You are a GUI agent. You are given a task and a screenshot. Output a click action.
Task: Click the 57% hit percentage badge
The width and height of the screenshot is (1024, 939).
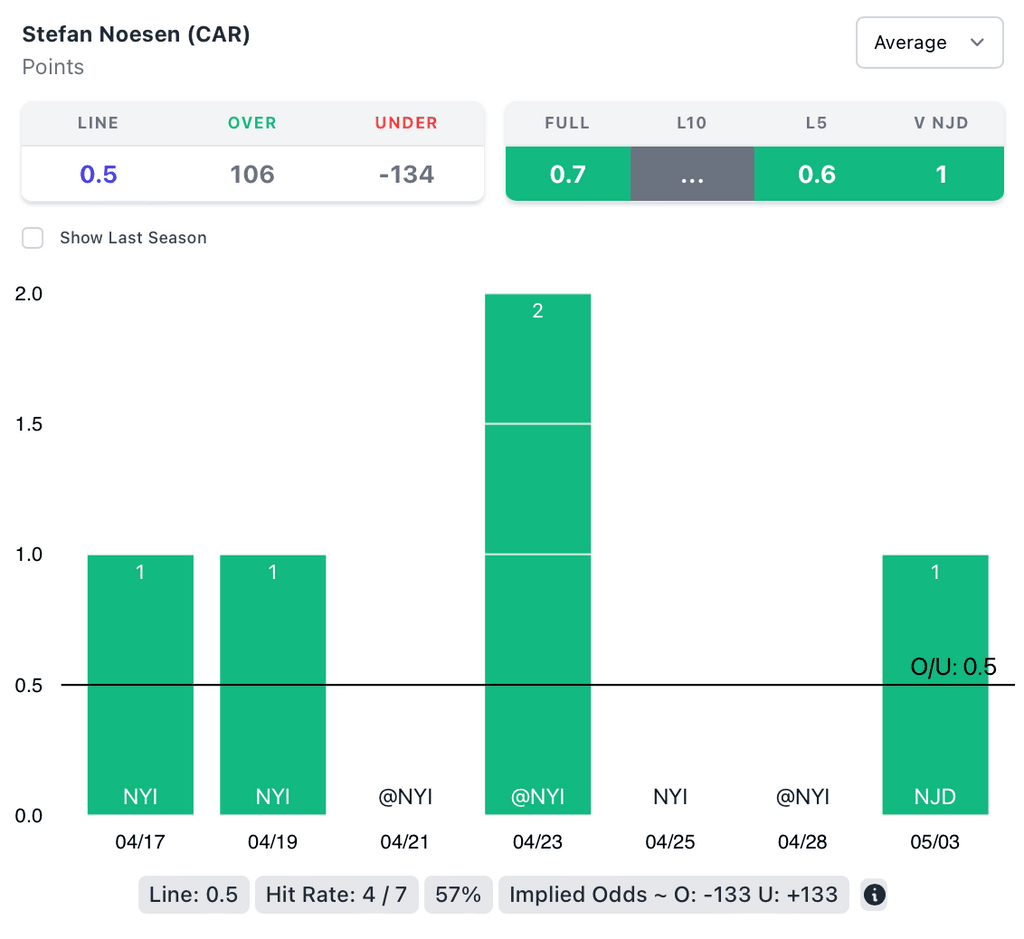click(x=458, y=894)
